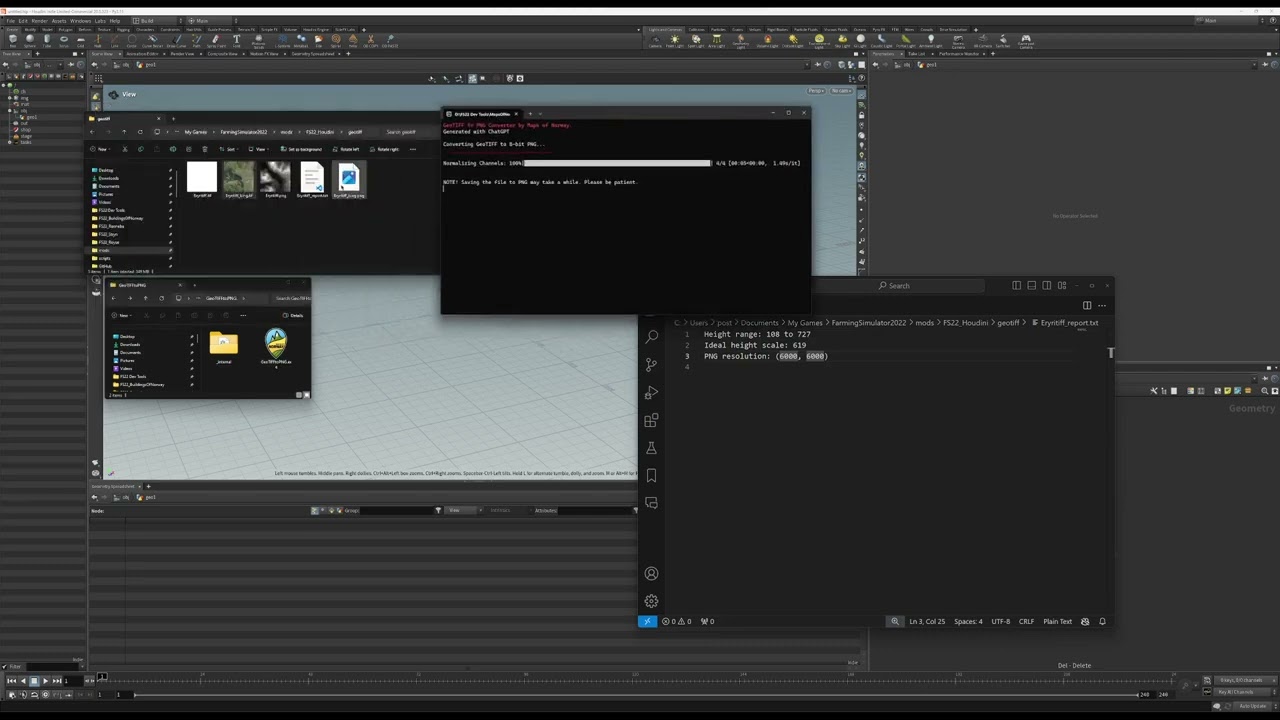Click Rotate left in geotiff Explorer
The width and height of the screenshot is (1280, 720).
[x=348, y=149]
